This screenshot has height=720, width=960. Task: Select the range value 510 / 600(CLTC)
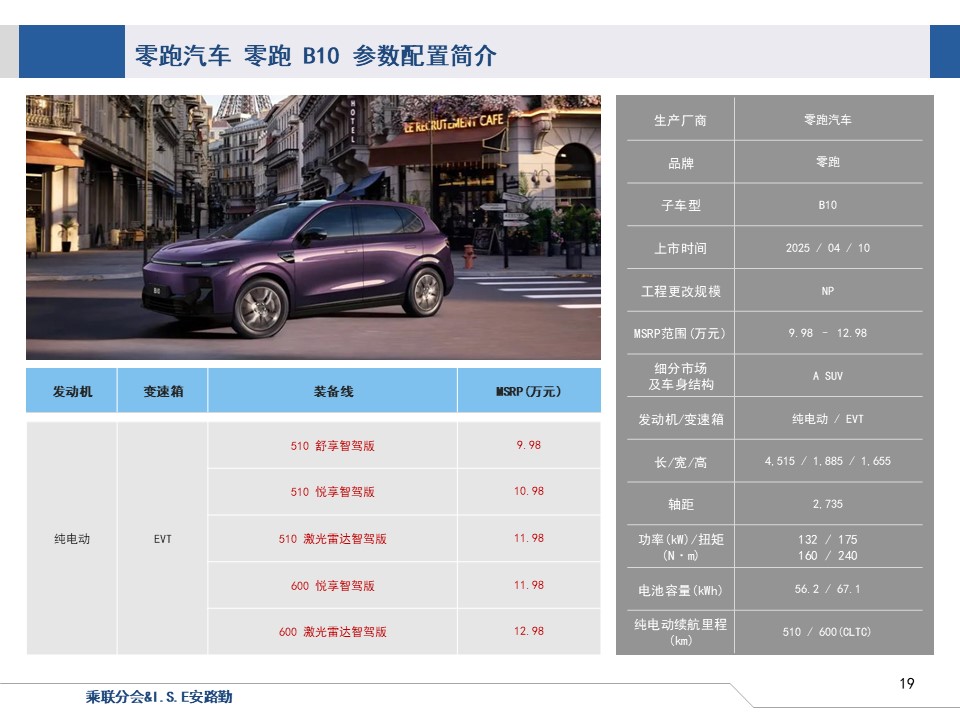click(x=827, y=631)
